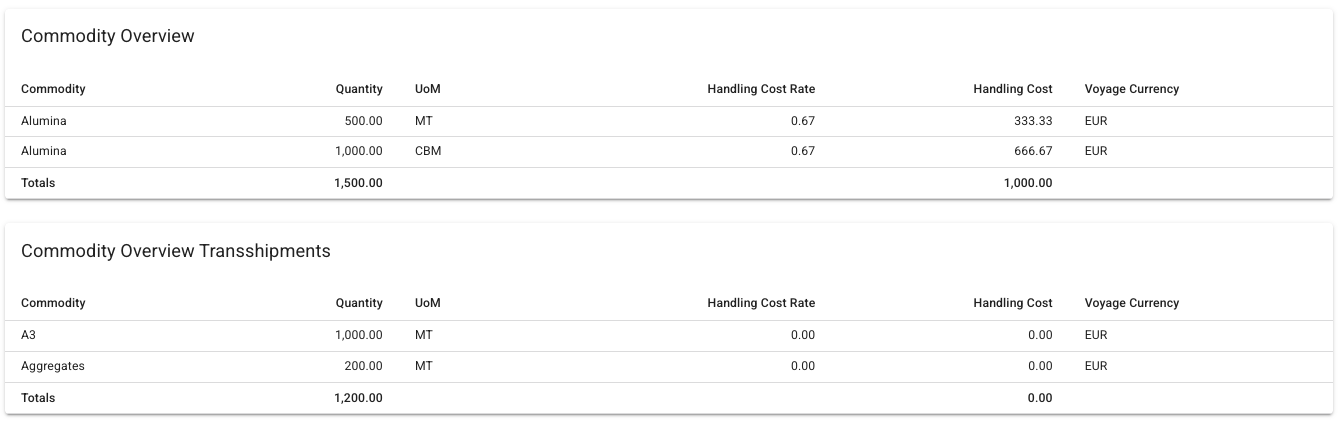Image resolution: width=1340 pixels, height=421 pixels.
Task: Click the EUR currency in the A3 row
Action: tap(1096, 335)
